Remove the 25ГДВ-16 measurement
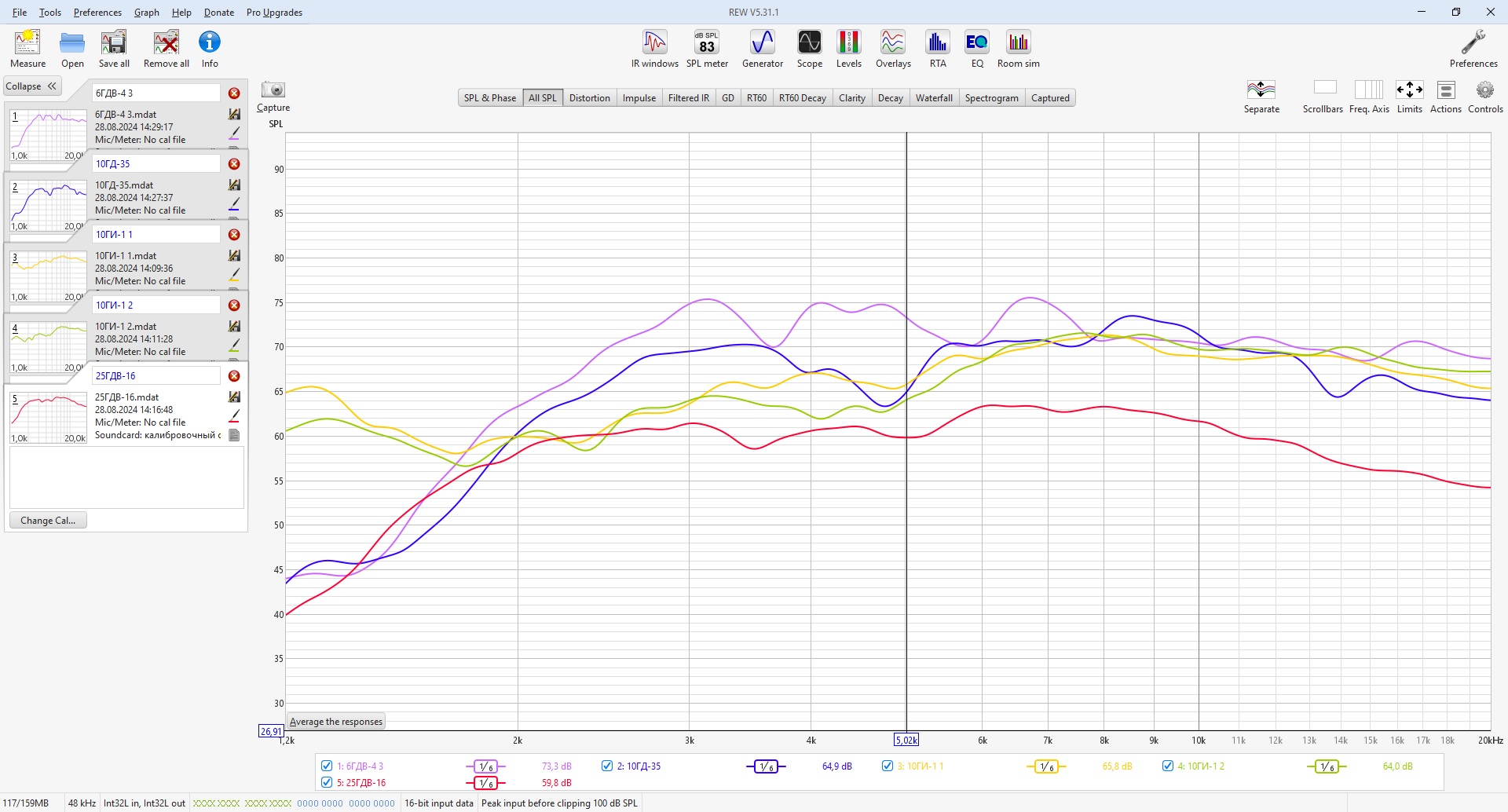Image resolution: width=1508 pixels, height=812 pixels. (234, 376)
